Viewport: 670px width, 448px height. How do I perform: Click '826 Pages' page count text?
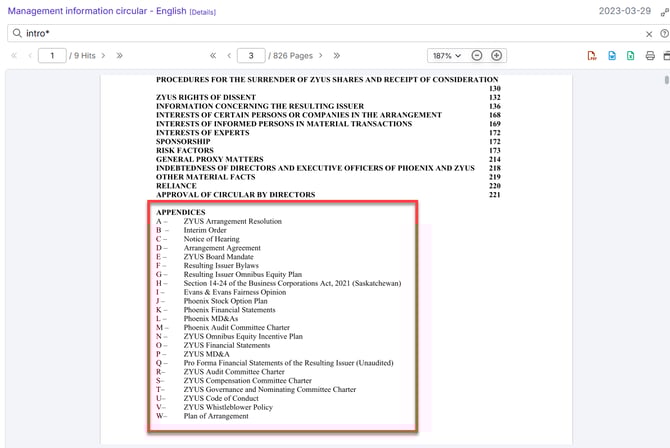point(293,56)
